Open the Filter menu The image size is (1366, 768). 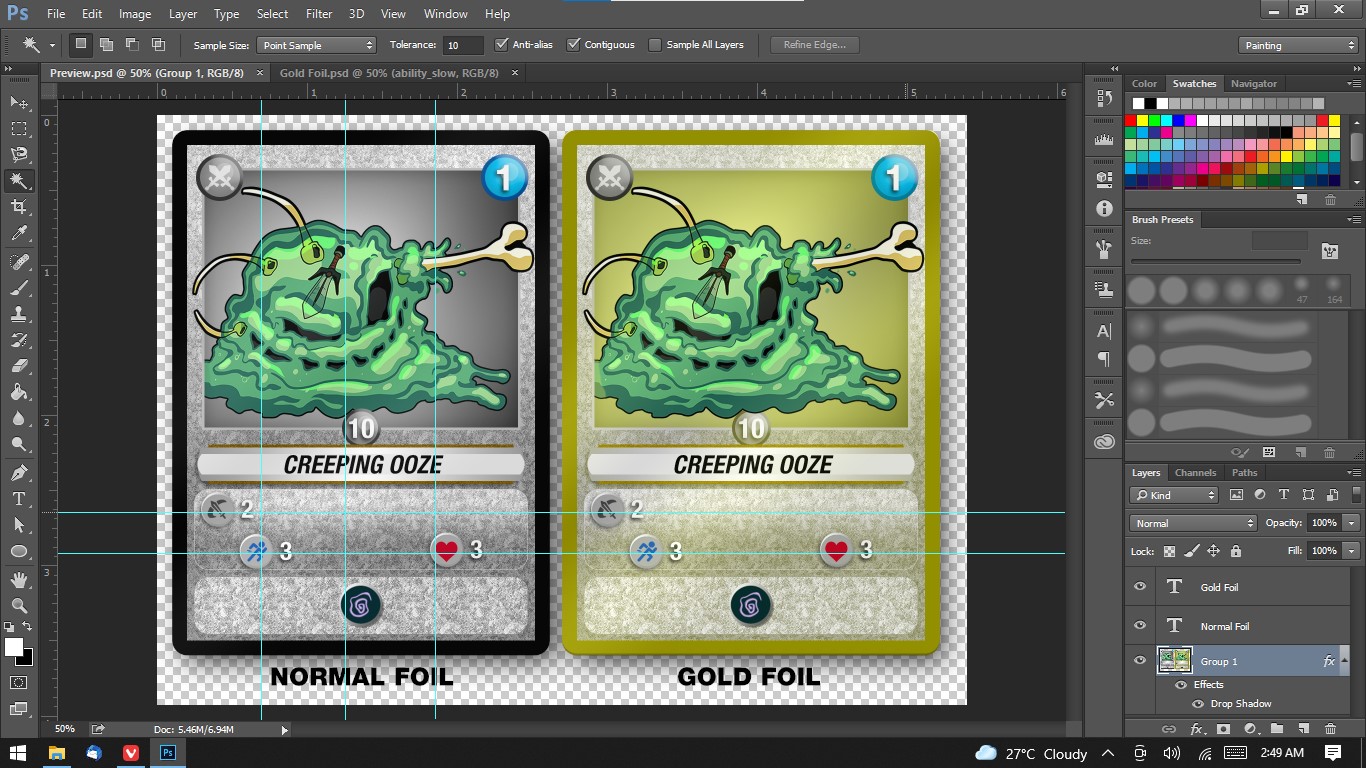point(319,14)
